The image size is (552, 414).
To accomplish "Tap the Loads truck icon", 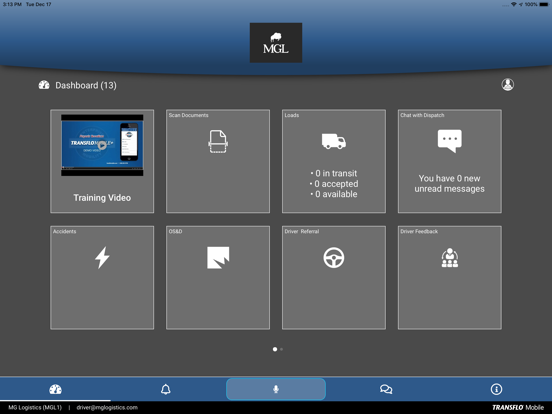I will [x=334, y=141].
